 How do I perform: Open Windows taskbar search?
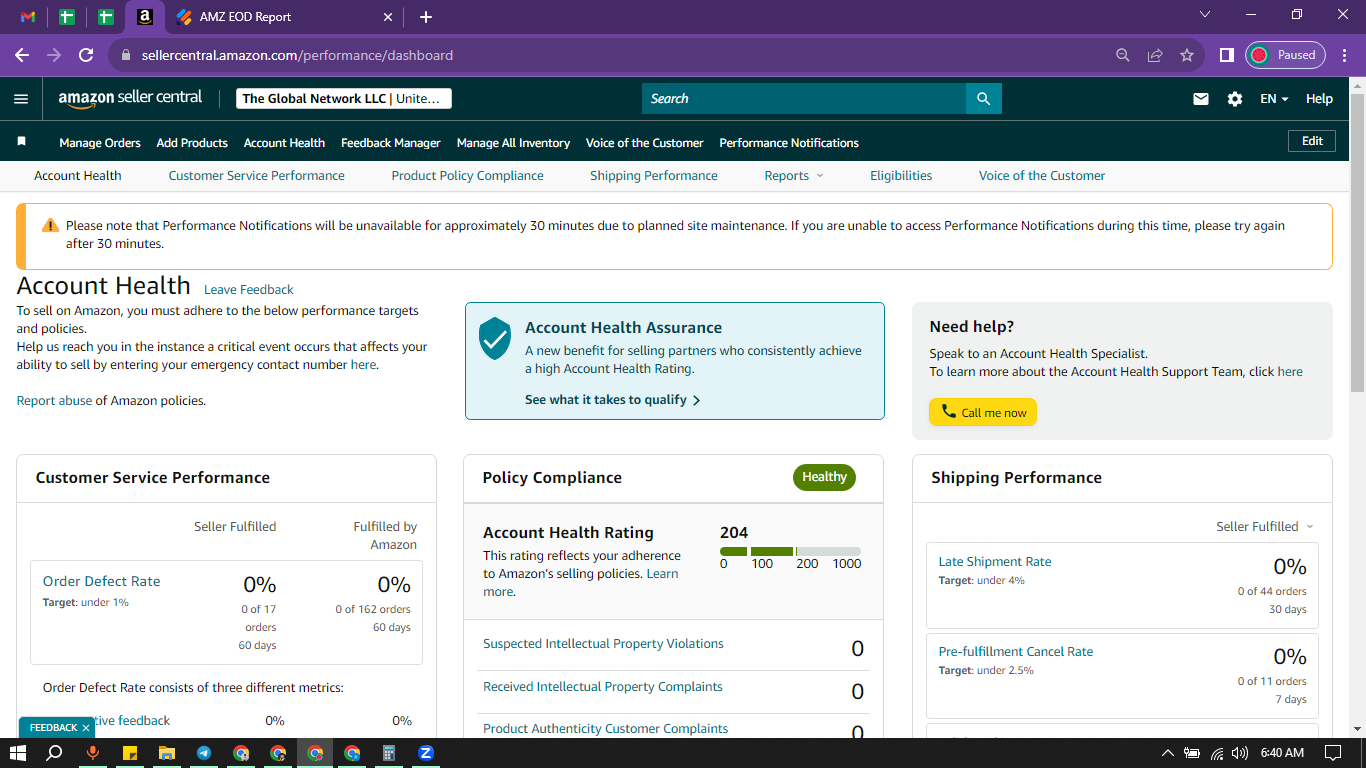coord(55,753)
